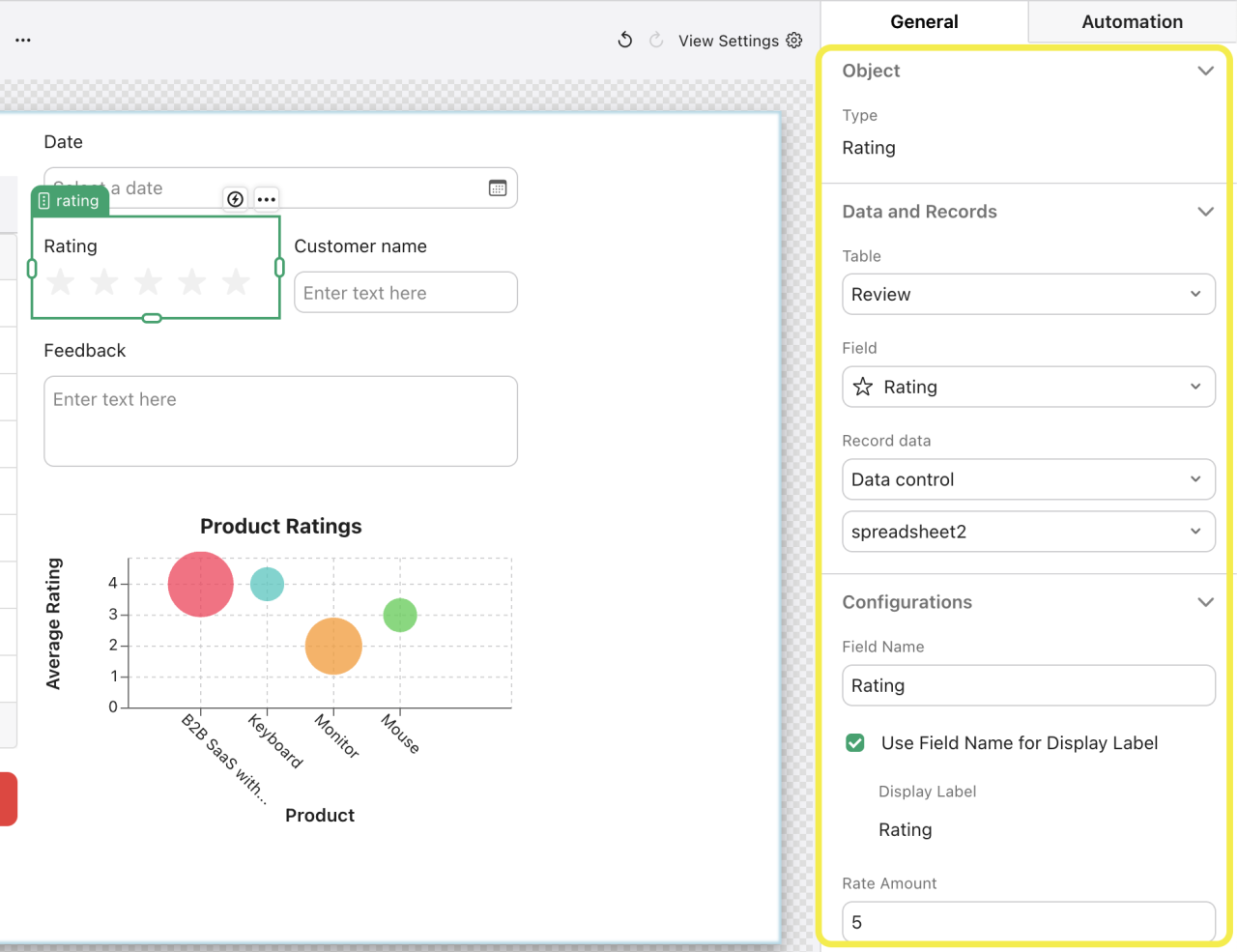Image resolution: width=1237 pixels, height=952 pixels.
Task: Uncheck Use Field Name for Display Label
Action: pos(855,743)
